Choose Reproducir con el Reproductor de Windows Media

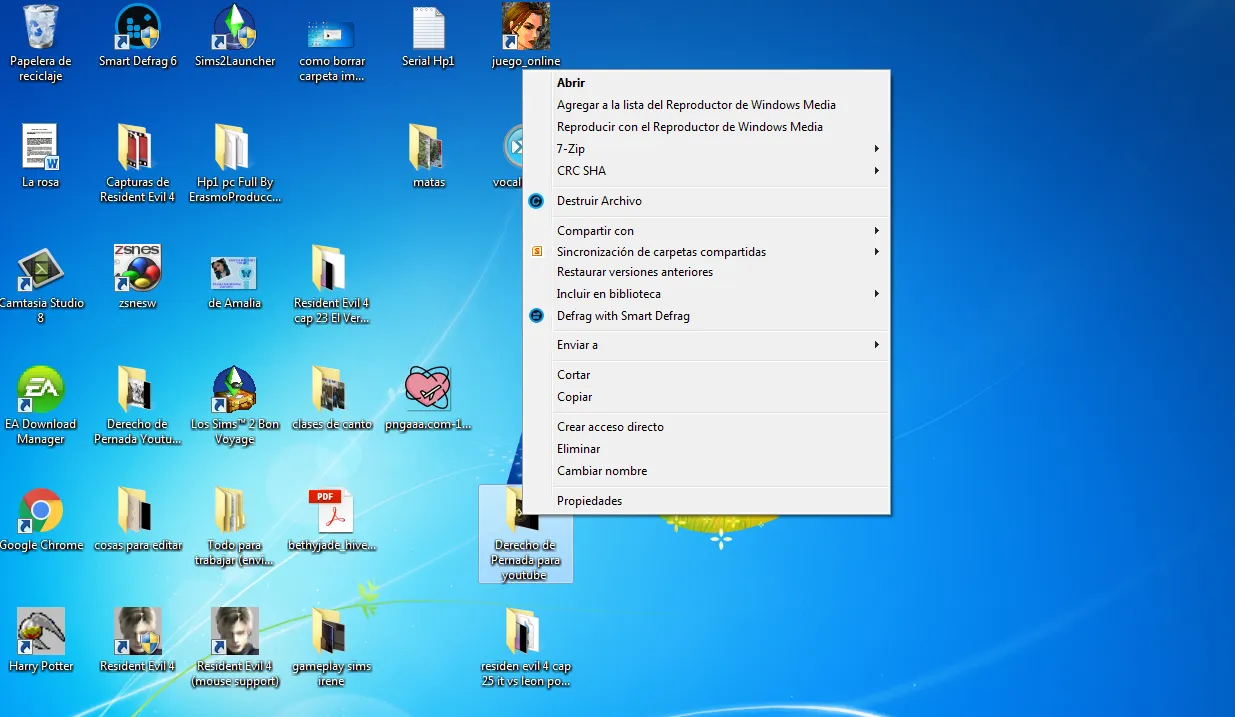[707, 127]
